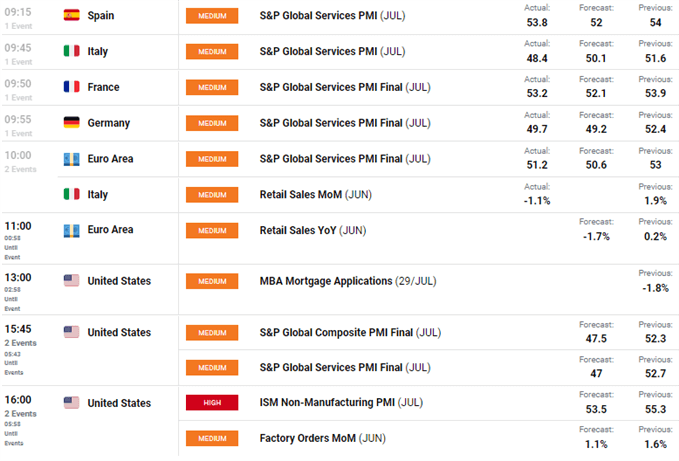Click Germany previous value 52.4

655,129
